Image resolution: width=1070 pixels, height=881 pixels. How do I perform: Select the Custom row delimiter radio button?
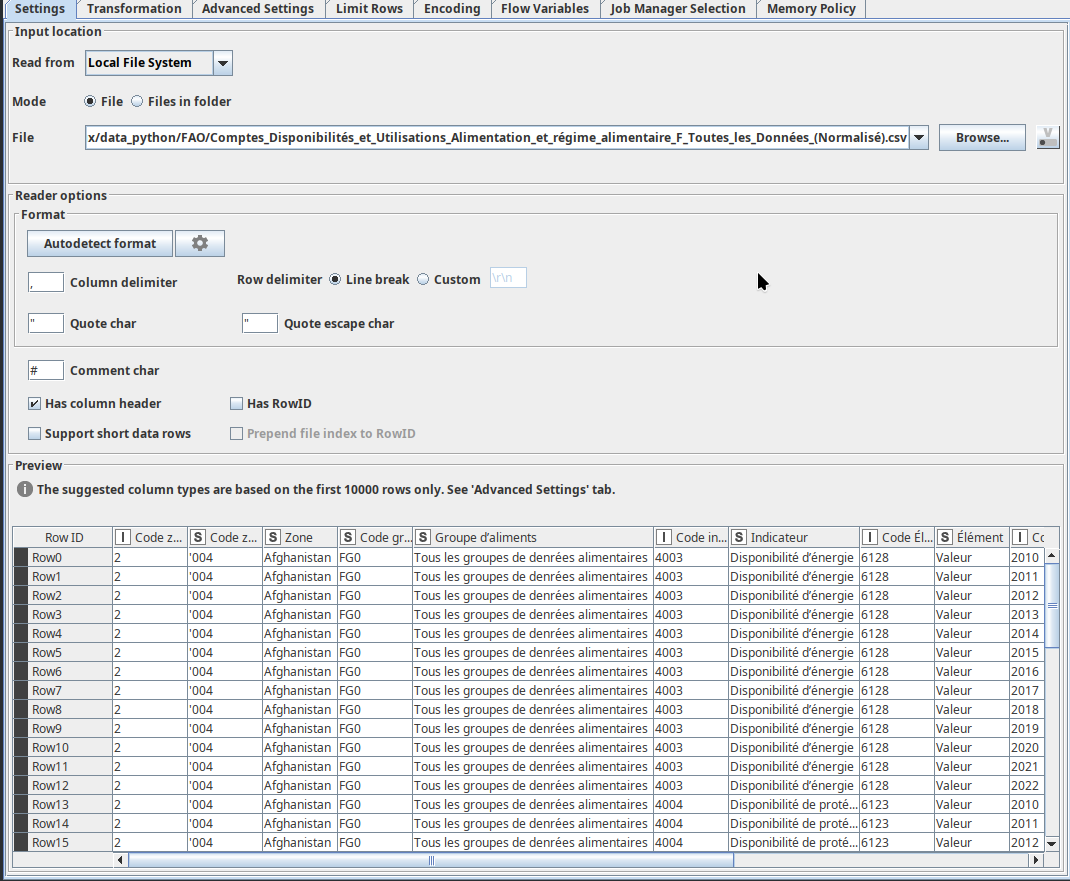coord(423,279)
